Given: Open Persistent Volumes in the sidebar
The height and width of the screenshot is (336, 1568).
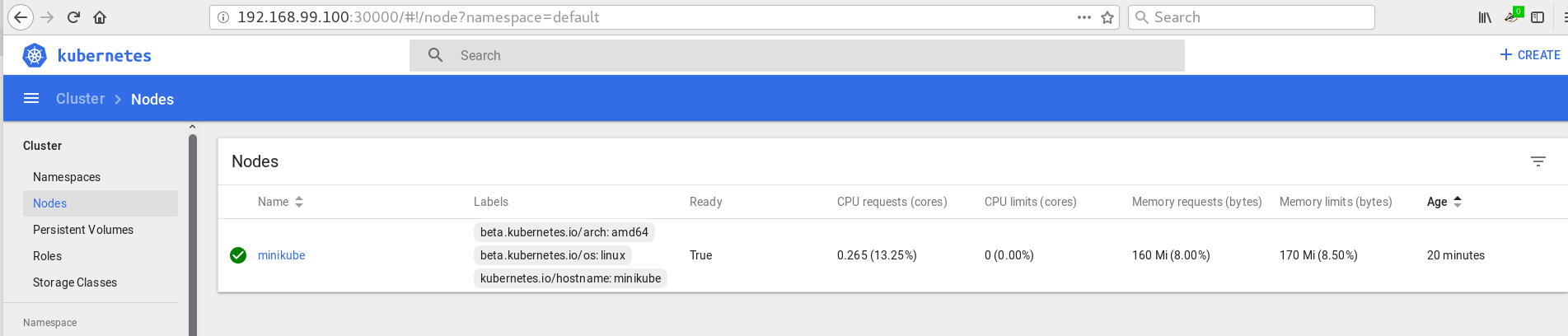Looking at the screenshot, I should point(83,230).
